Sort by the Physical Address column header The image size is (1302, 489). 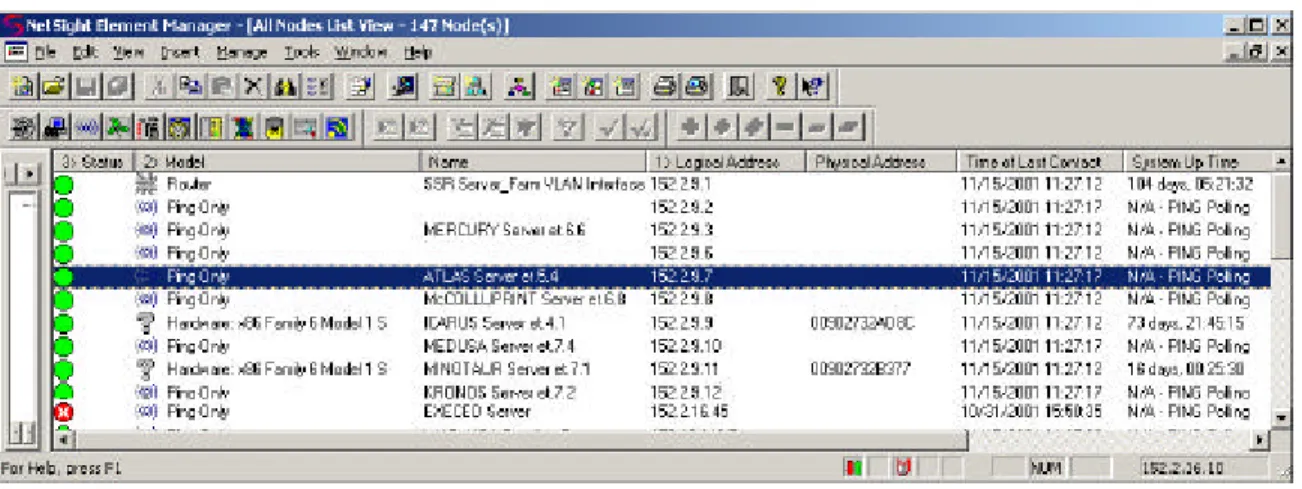(881, 161)
